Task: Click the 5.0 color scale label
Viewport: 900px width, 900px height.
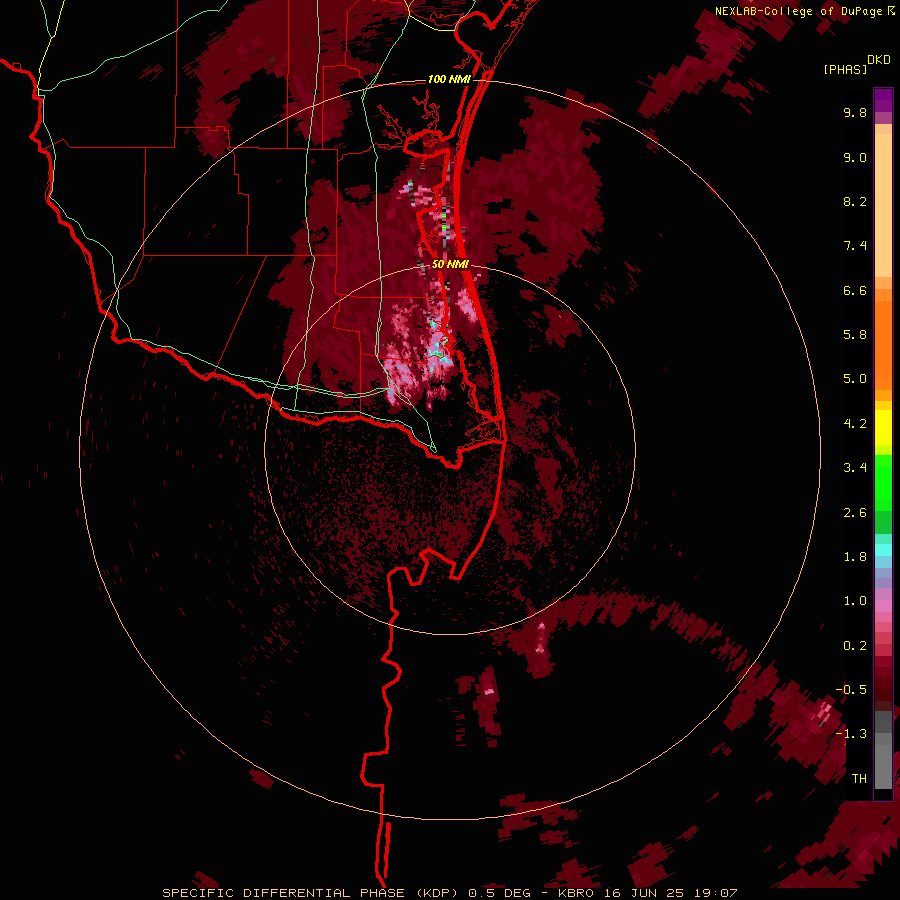Action: pyautogui.click(x=855, y=379)
